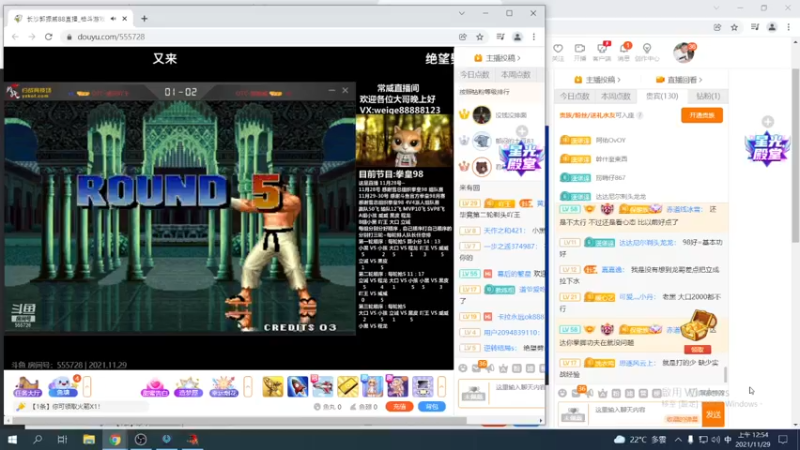Image resolution: width=800 pixels, height=450 pixels.
Task: Switch to 今日点数 tab in back window
Action: coord(574,96)
